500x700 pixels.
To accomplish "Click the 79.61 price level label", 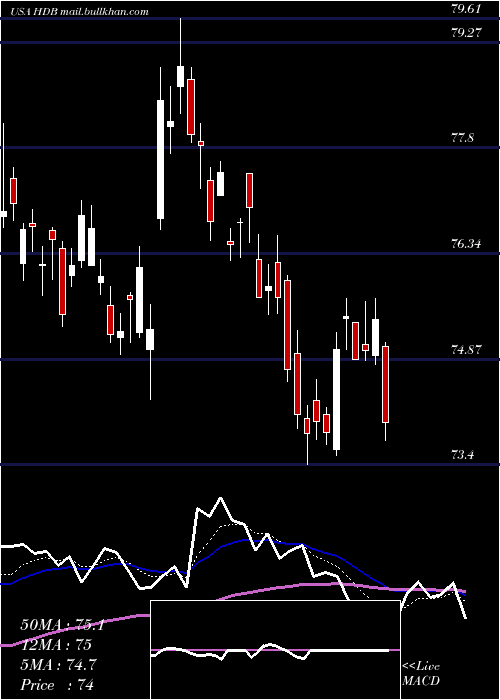I will 466,8.
